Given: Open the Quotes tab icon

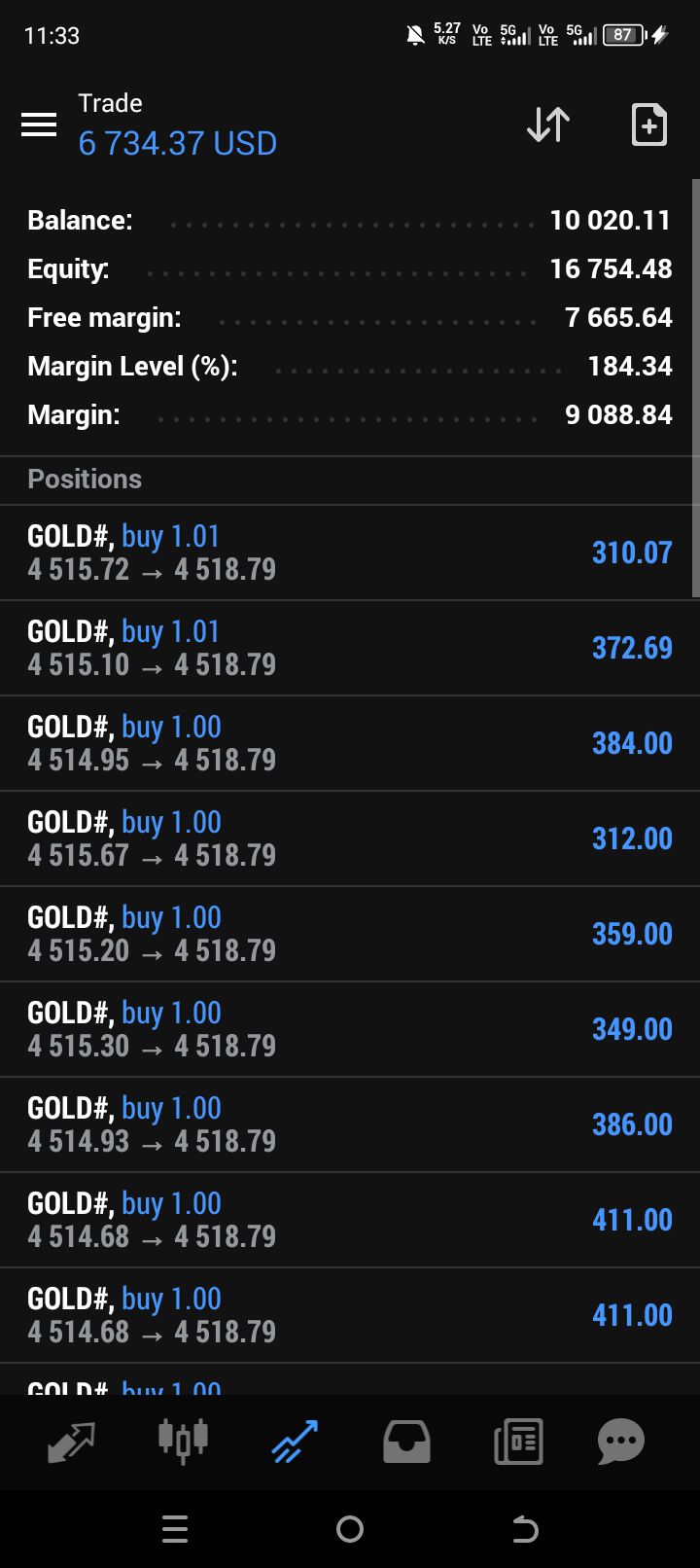Looking at the screenshot, I should click(x=71, y=1442).
